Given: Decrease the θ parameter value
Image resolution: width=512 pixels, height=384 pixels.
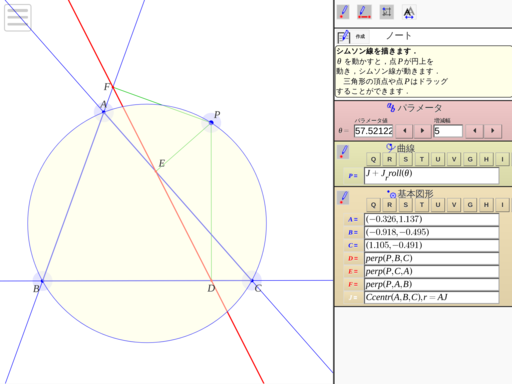Looking at the screenshot, I should (405, 131).
